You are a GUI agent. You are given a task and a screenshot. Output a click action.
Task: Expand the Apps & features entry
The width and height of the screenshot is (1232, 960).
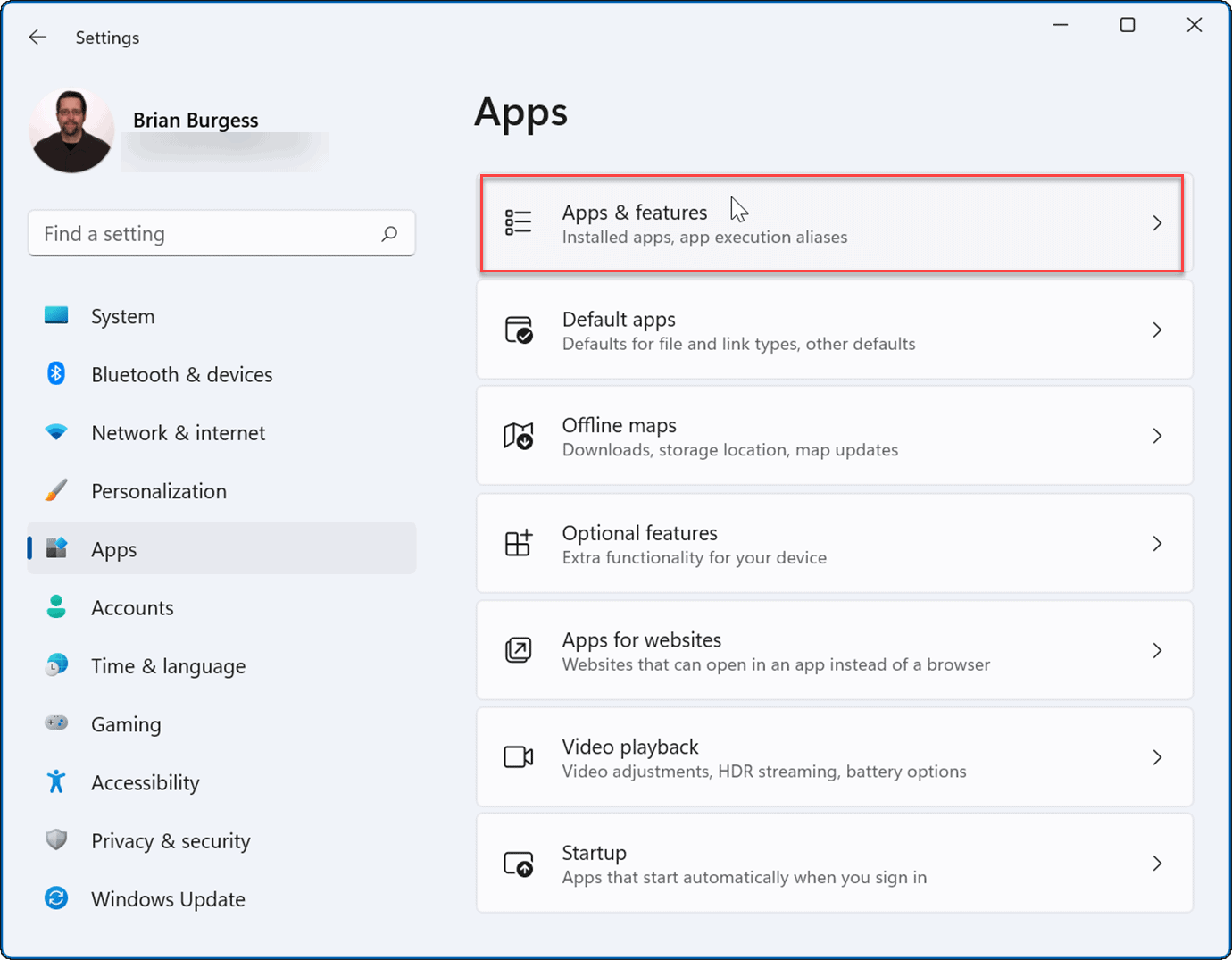coord(1157,222)
